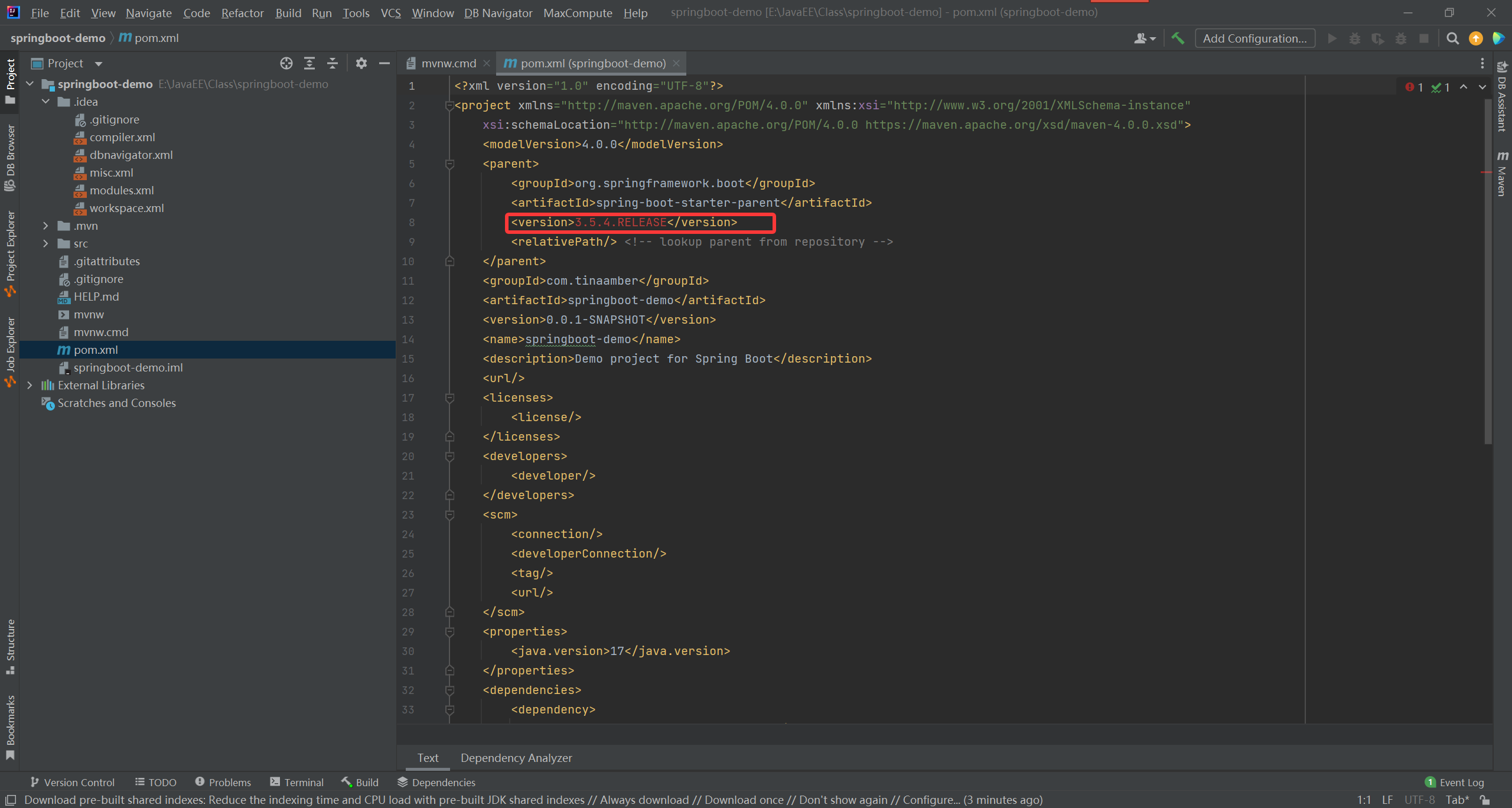Open the Maven tool window
Screen dimensions: 1512x808
[1503, 173]
